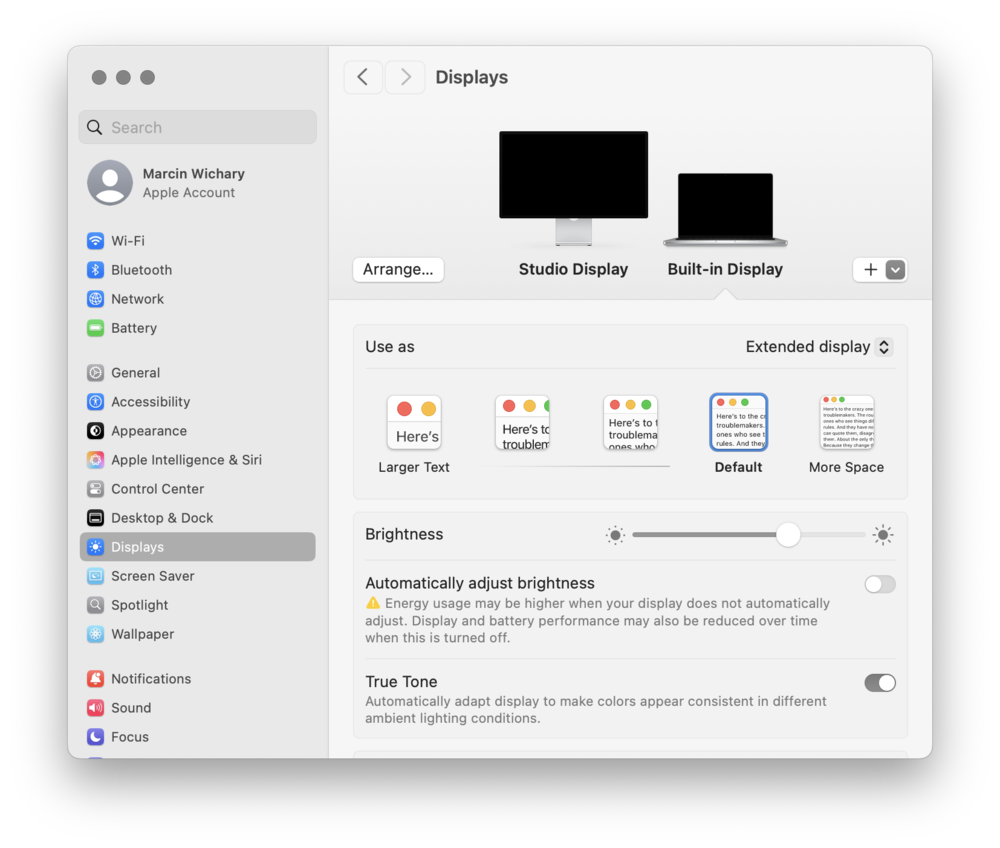
Task: Go back with the left chevron button
Action: pos(363,77)
